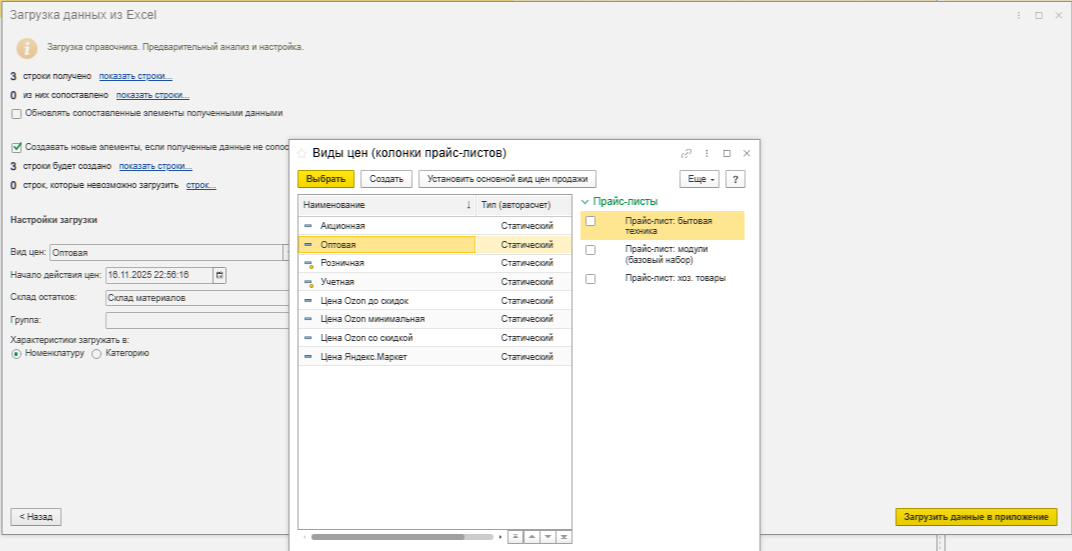Move up one row with arrow button
This screenshot has height=551, width=1072.
531,537
